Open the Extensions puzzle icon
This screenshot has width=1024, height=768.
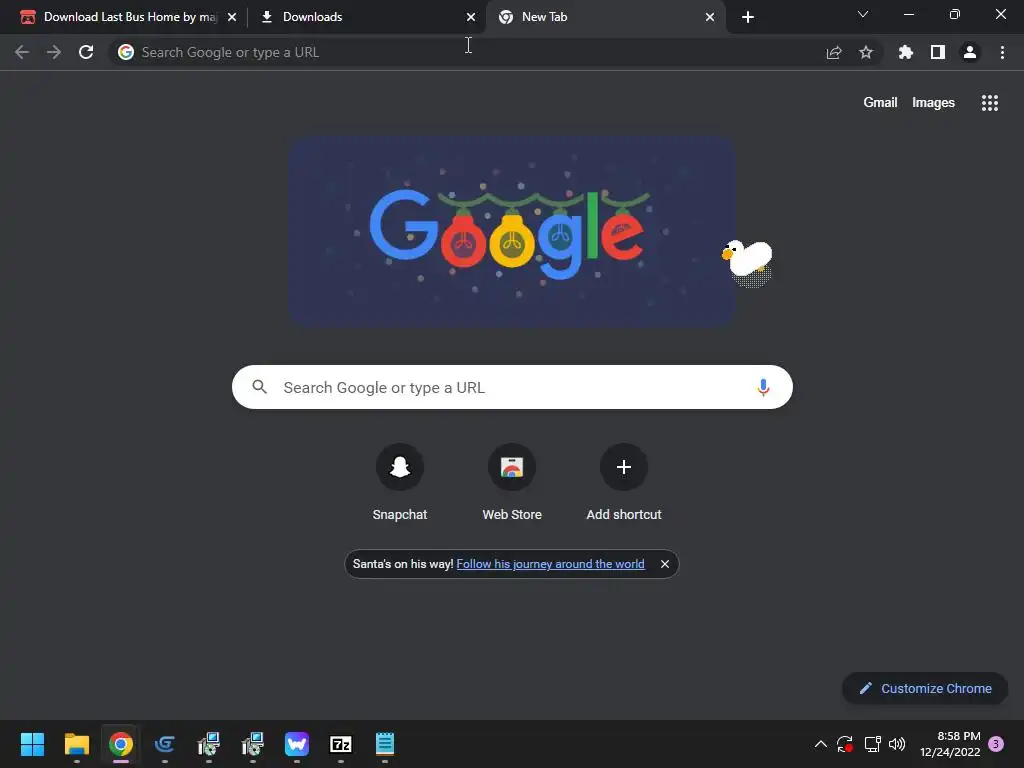(x=906, y=52)
